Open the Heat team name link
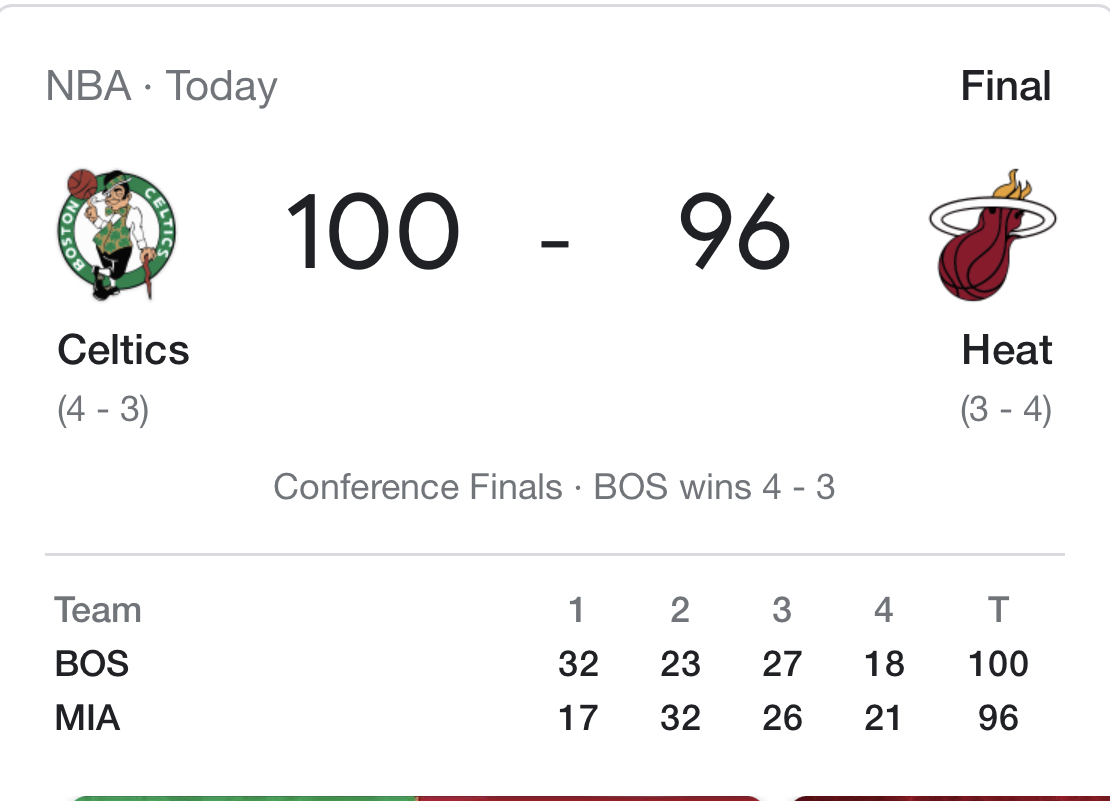The height and width of the screenshot is (801, 1110). [1007, 350]
